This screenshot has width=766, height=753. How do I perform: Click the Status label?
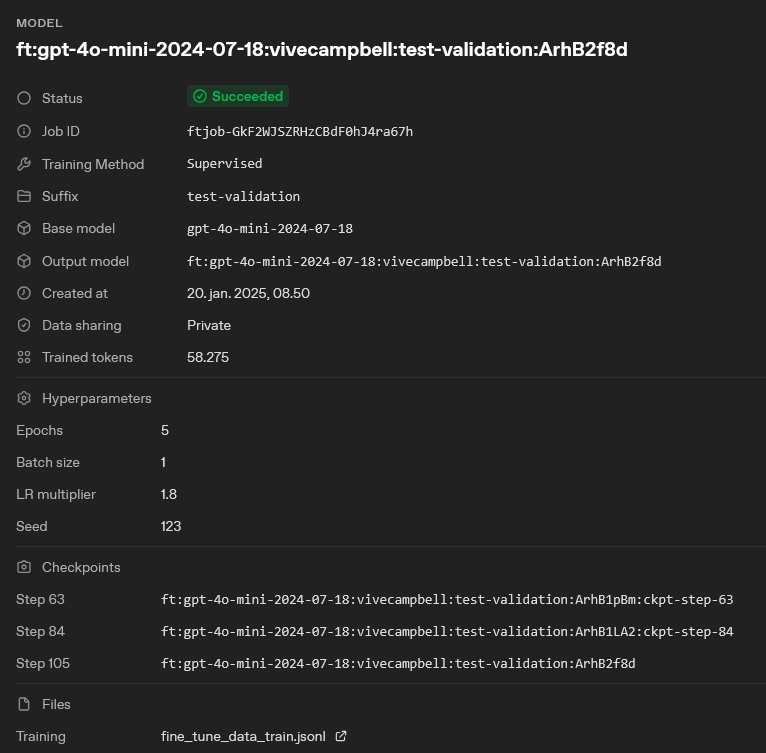62,98
